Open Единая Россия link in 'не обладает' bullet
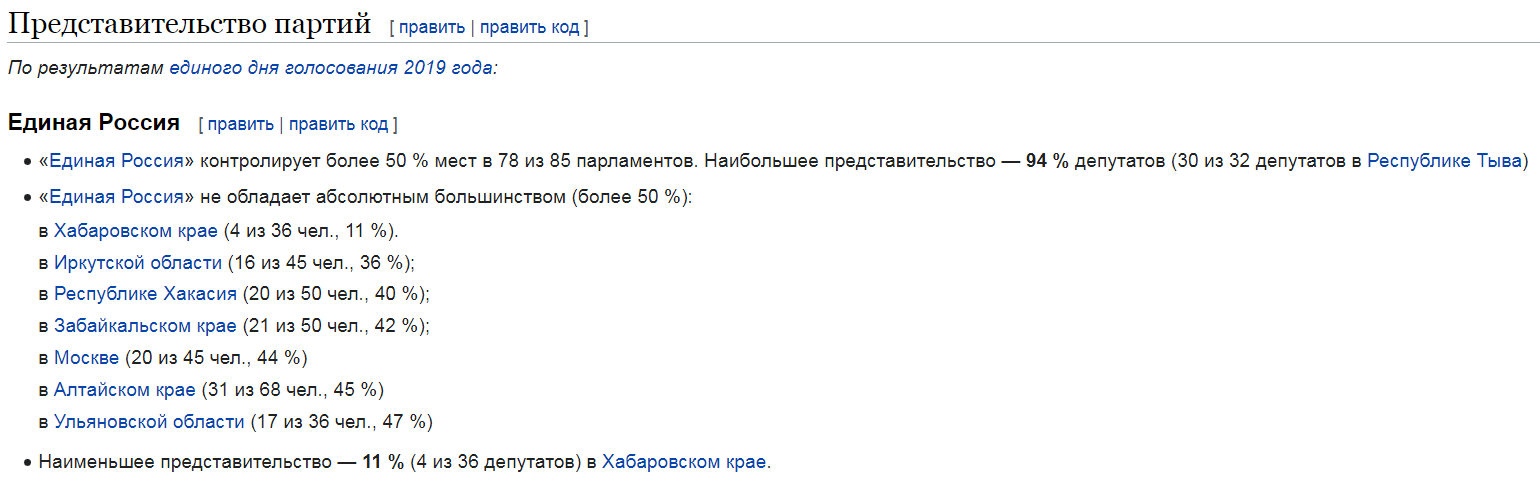This screenshot has height=489, width=1540. point(117,196)
